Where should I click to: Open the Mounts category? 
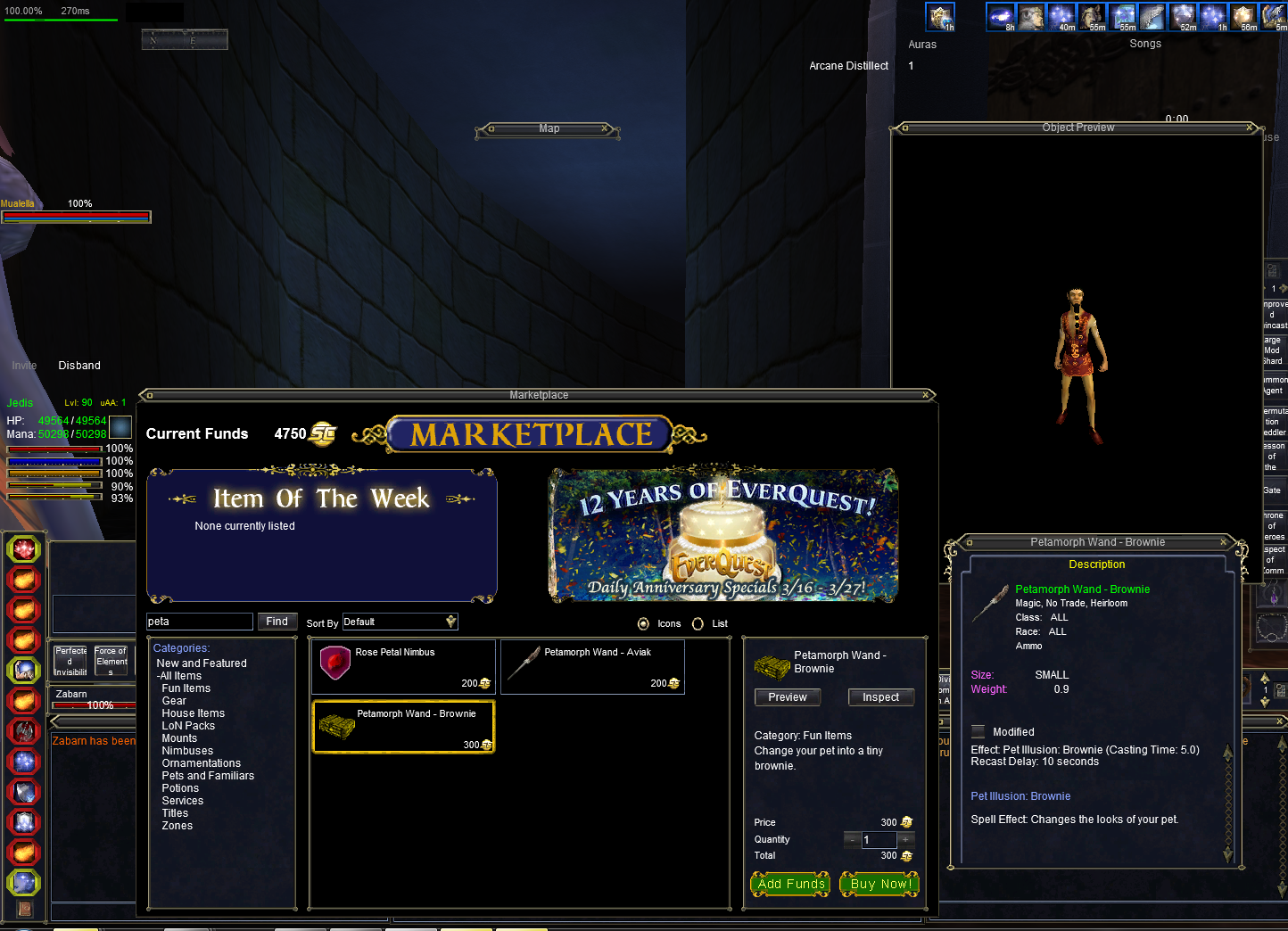pyautogui.click(x=179, y=738)
